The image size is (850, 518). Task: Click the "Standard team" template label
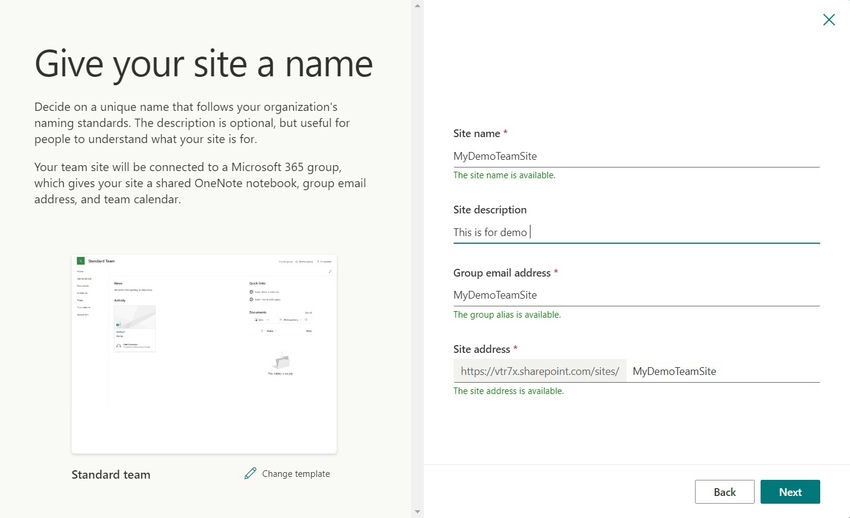pyautogui.click(x=111, y=474)
